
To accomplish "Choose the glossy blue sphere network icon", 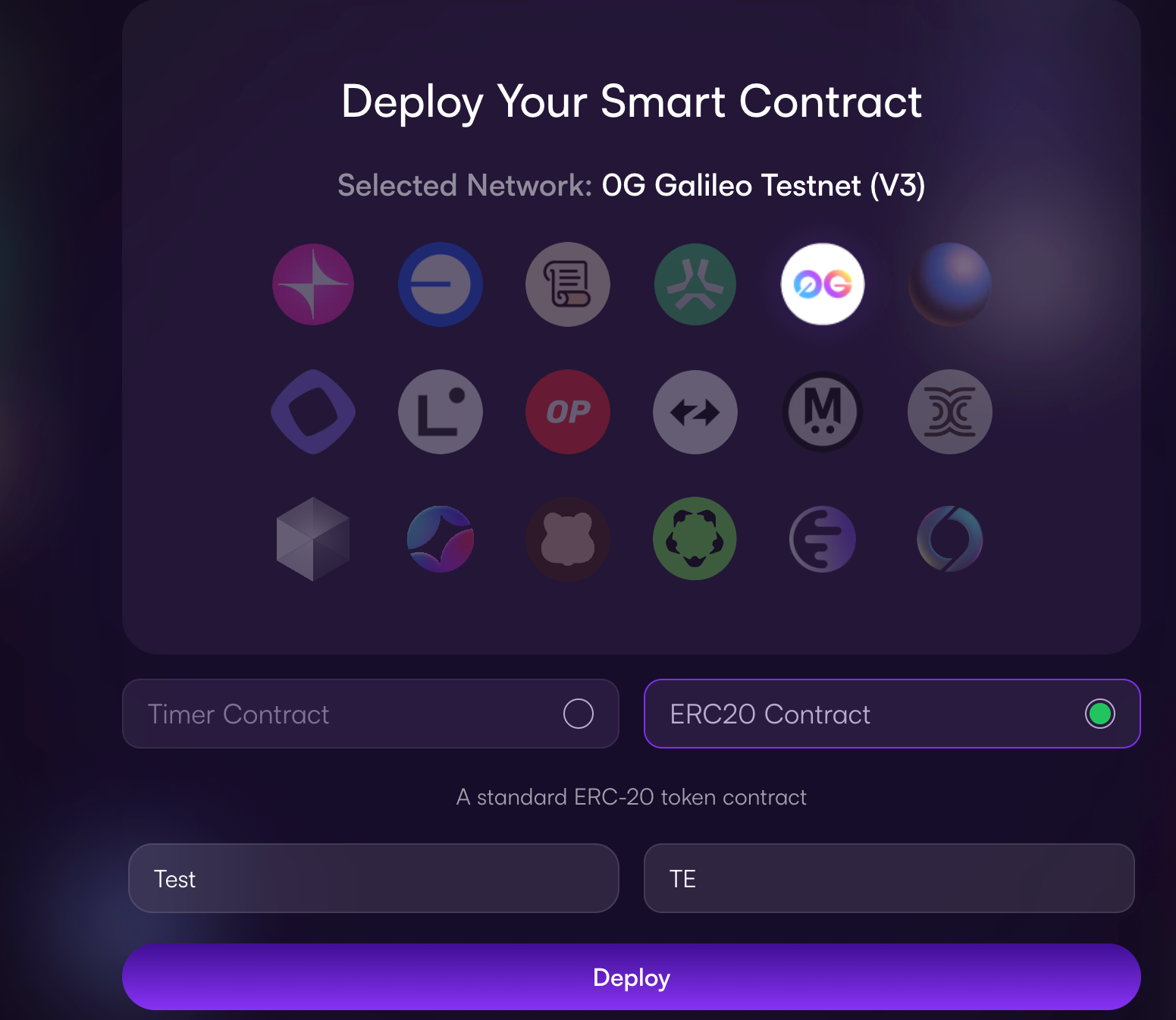I will (950, 284).
